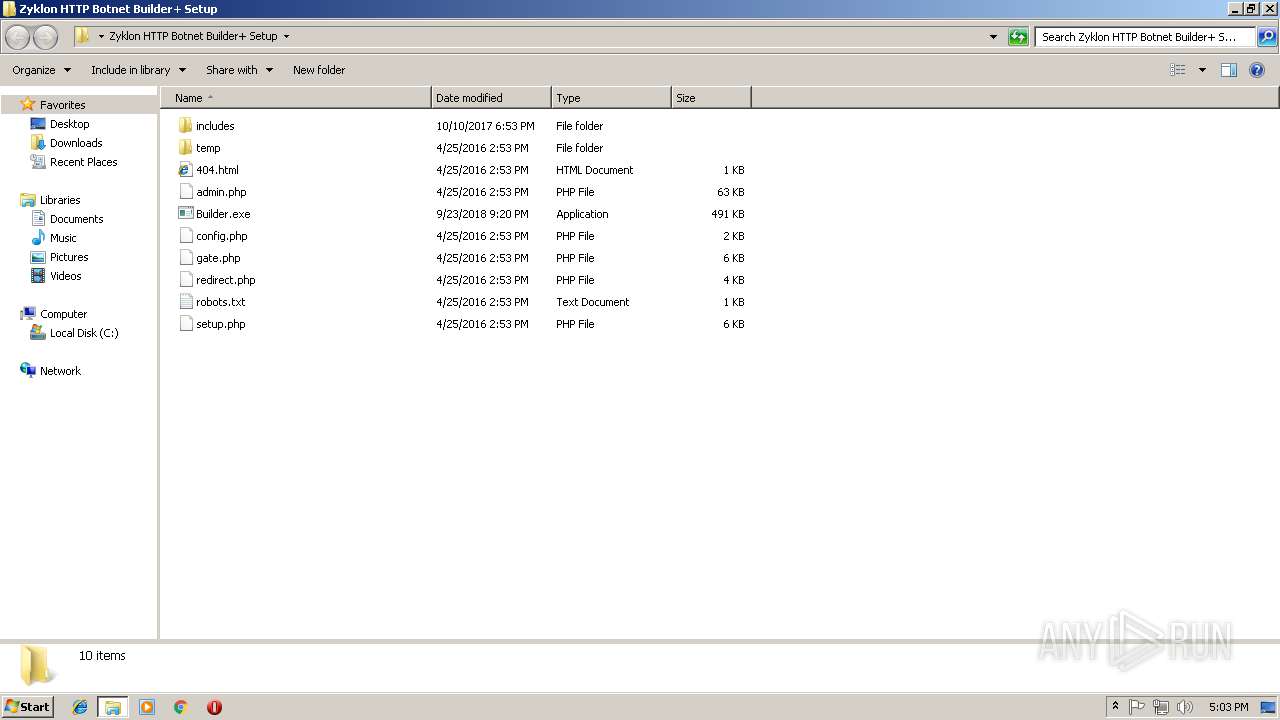Click the network tray icon
1280x720 pixels.
[x=1161, y=707]
